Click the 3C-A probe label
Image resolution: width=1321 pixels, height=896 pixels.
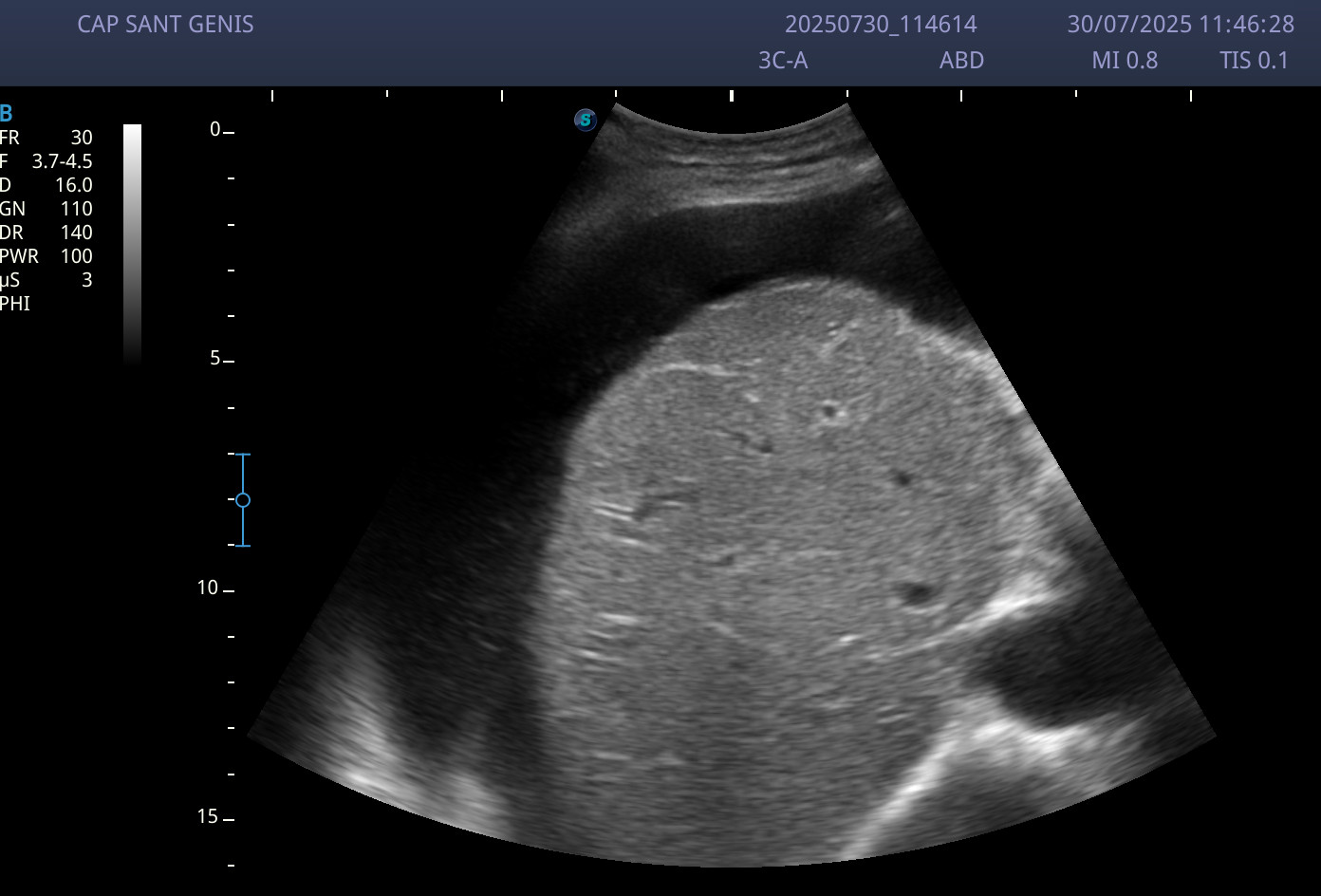[x=782, y=61]
